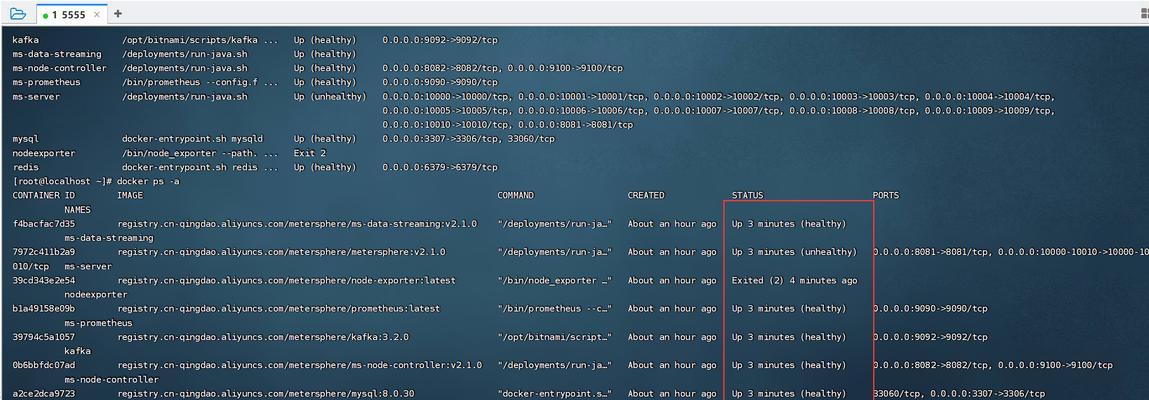Viewport: 1149px width, 400px height.
Task: Click "Exit 2" state of nodeexporter
Action: point(310,153)
